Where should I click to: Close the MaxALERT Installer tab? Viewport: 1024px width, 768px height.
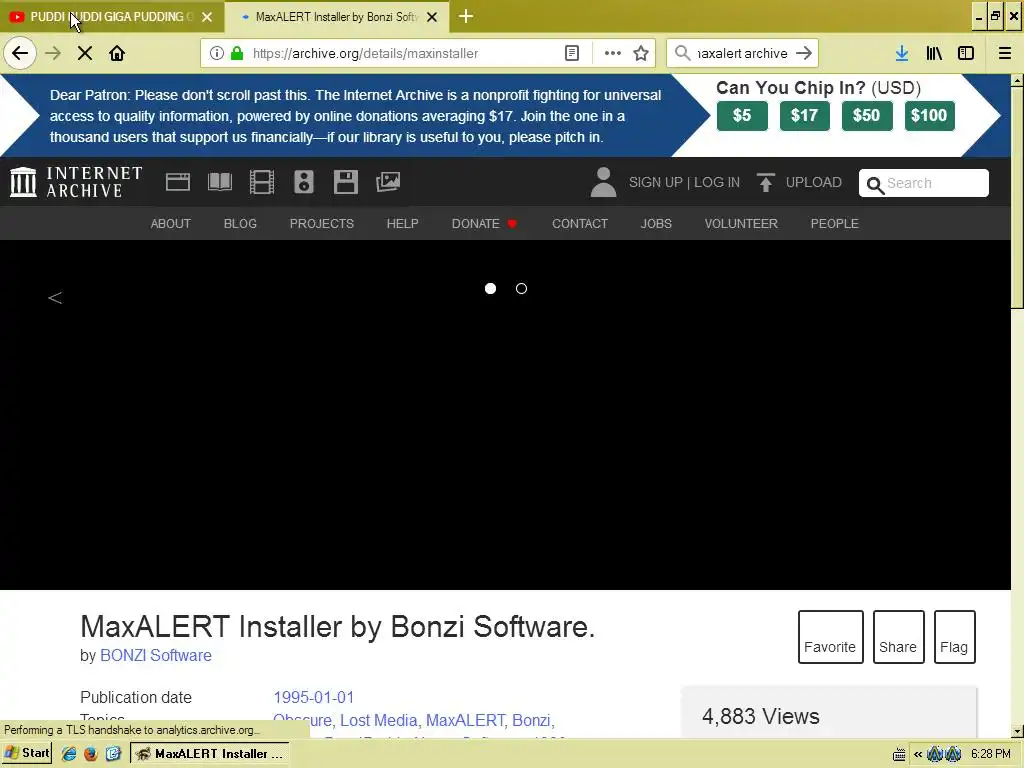[432, 17]
